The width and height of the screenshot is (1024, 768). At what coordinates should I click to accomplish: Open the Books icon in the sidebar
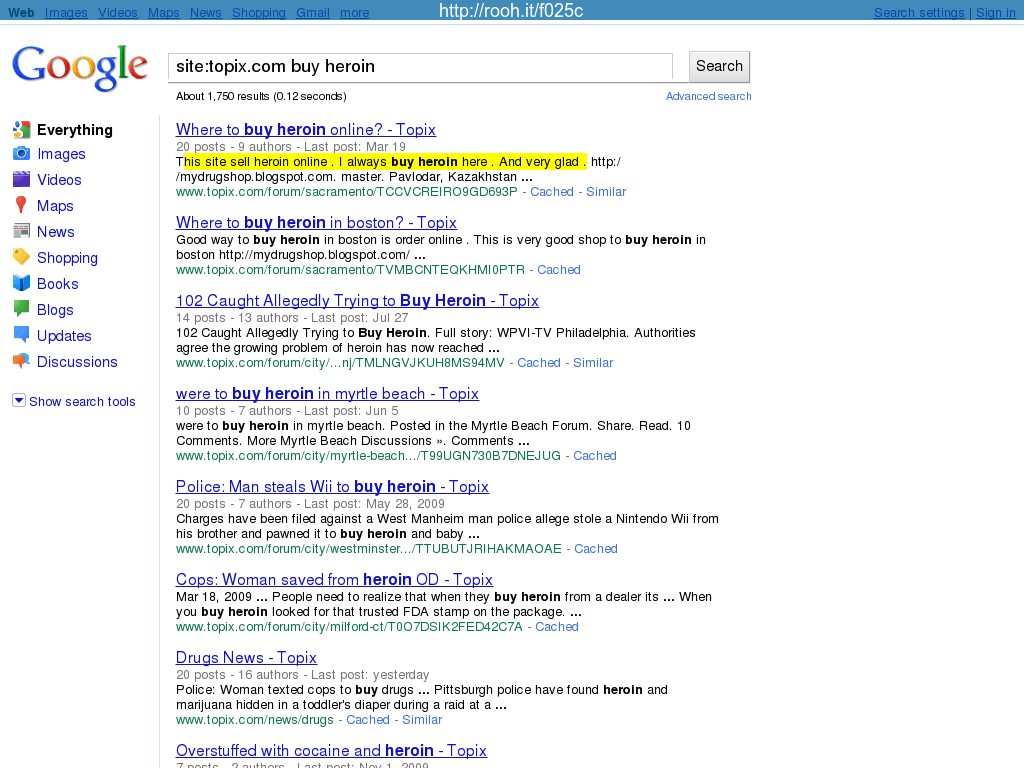[x=21, y=284]
